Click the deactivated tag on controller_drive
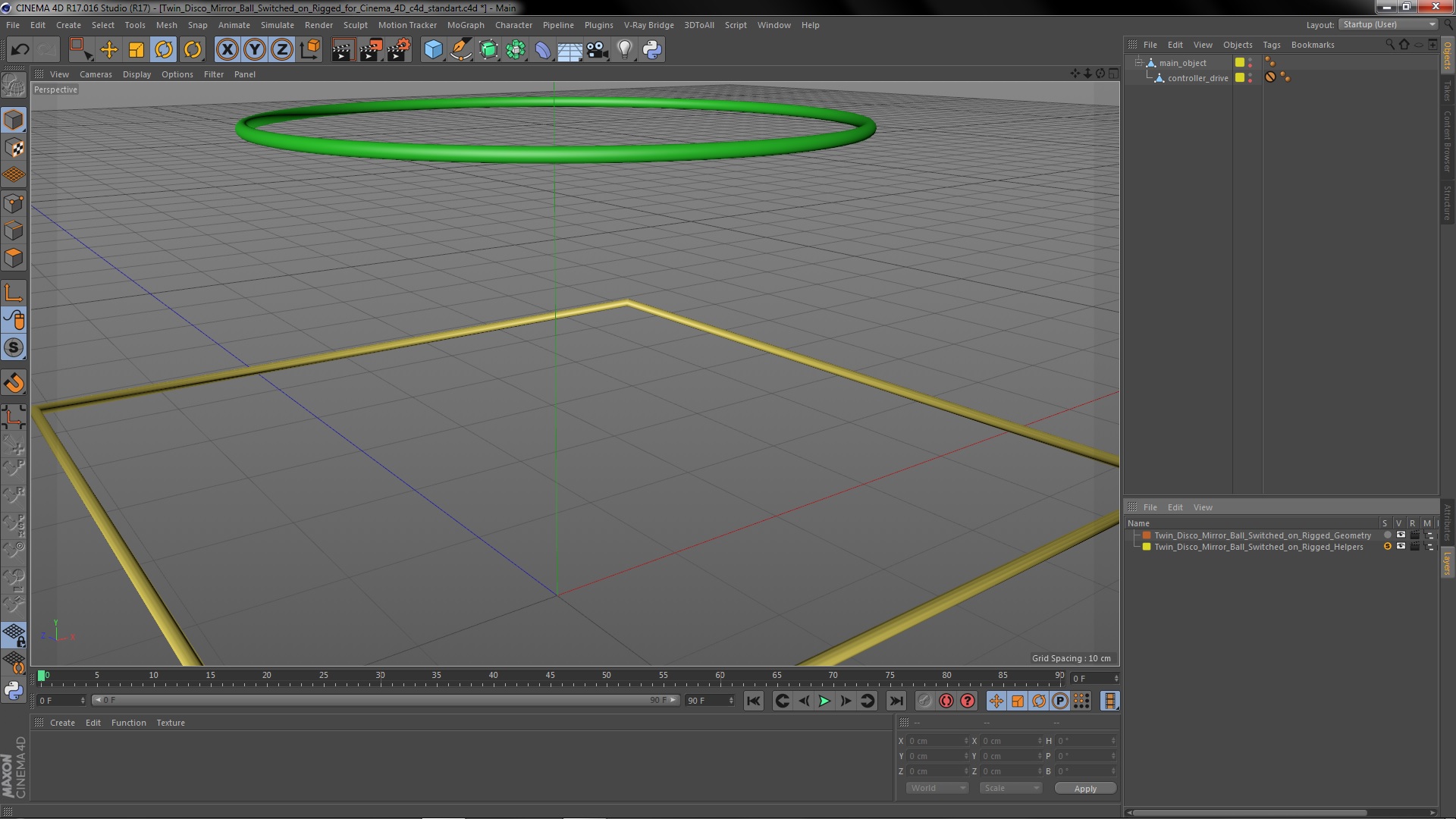 pos(1270,77)
